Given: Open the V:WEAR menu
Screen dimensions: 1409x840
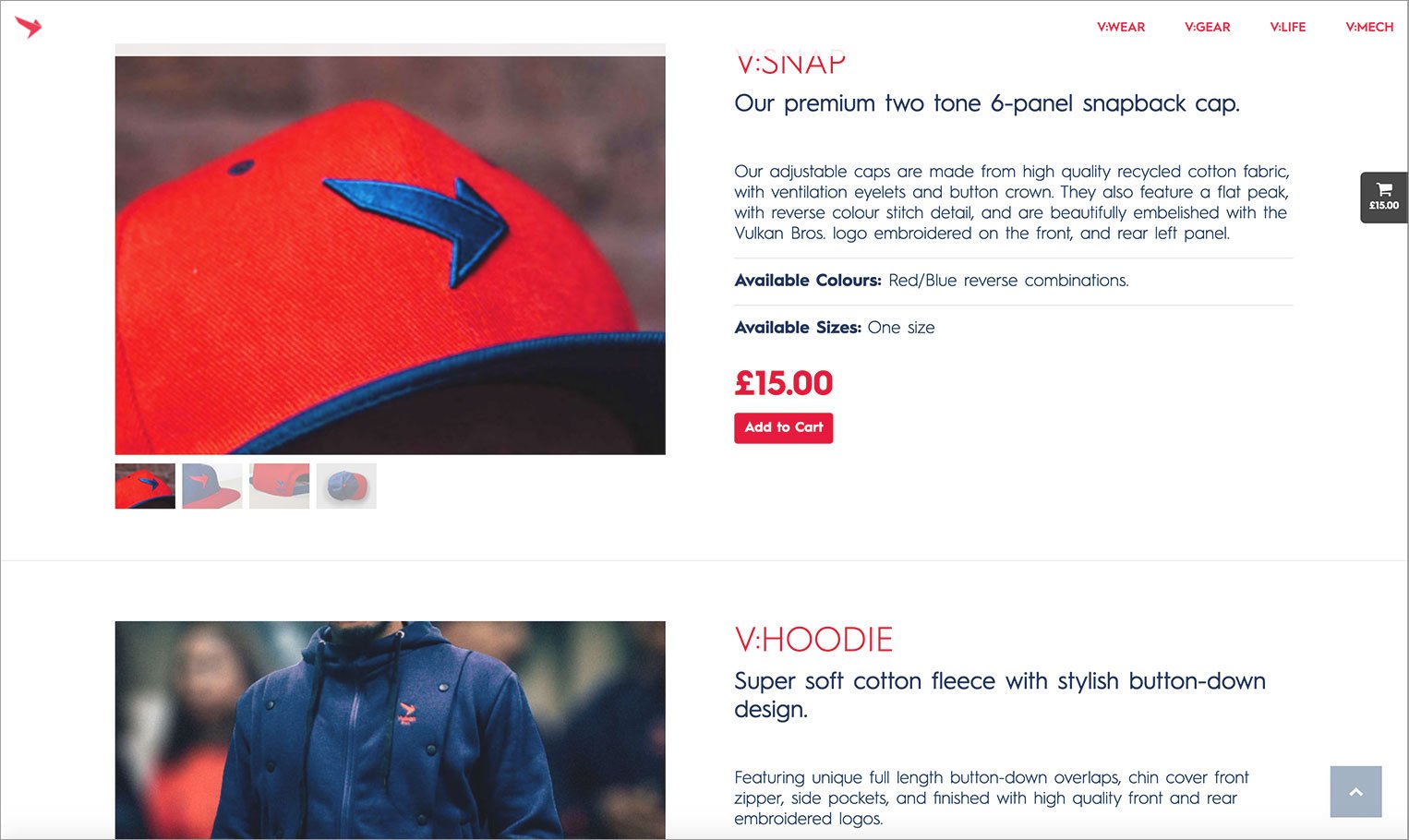Looking at the screenshot, I should [1121, 27].
